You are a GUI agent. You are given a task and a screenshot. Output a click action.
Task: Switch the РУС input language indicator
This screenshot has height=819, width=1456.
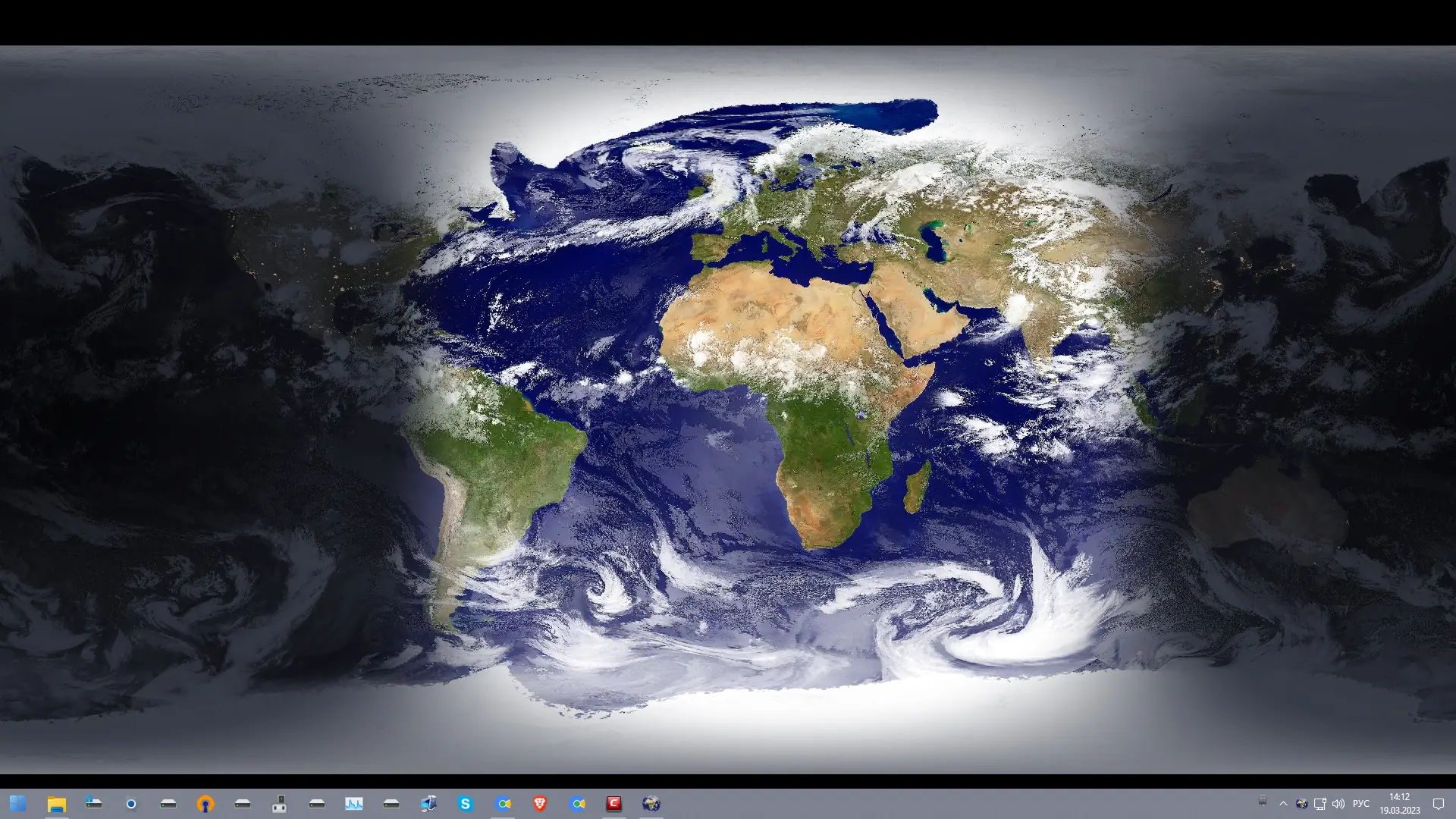coord(1361,804)
